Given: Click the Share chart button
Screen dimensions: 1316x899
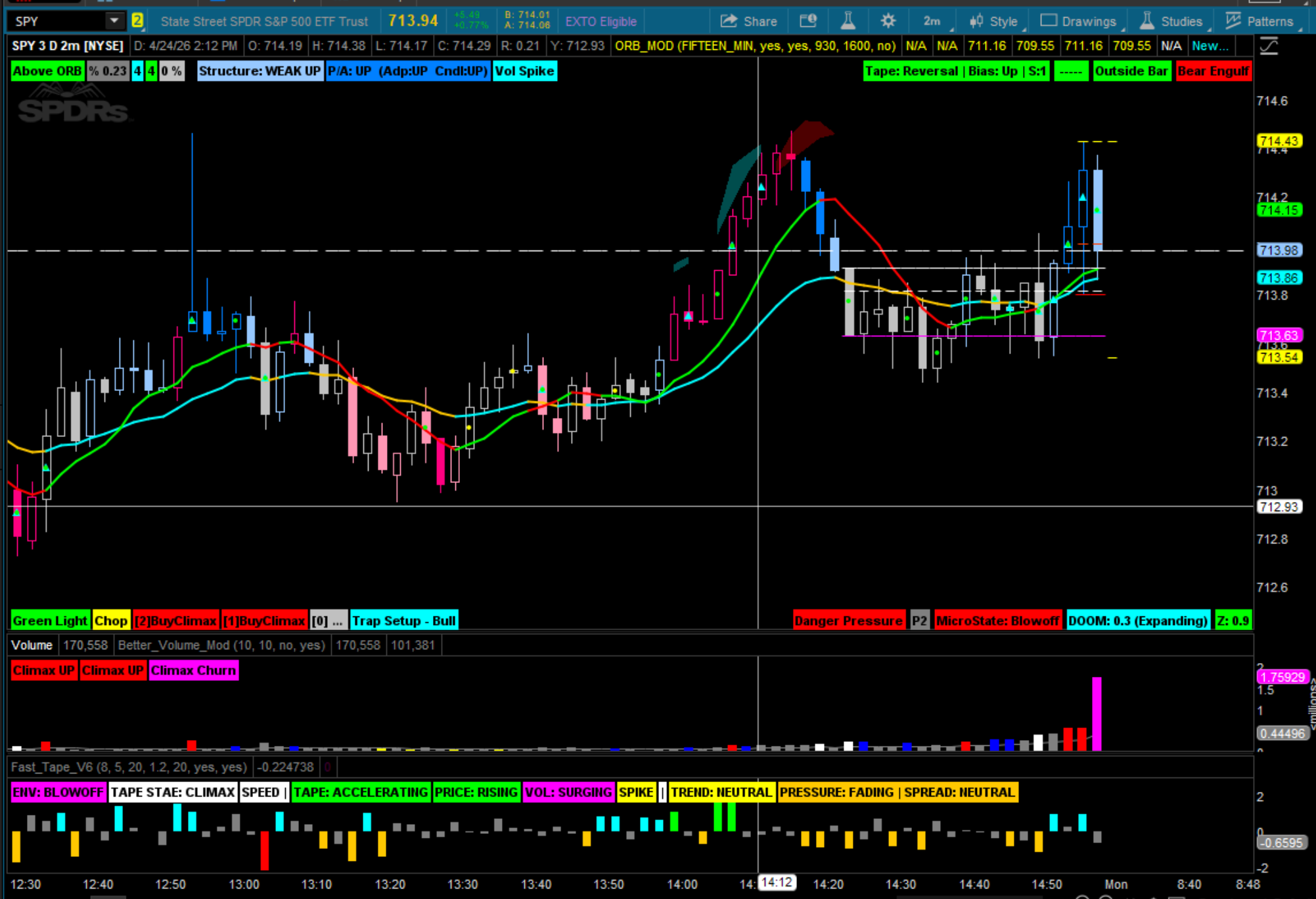Looking at the screenshot, I should pyautogui.click(x=749, y=21).
